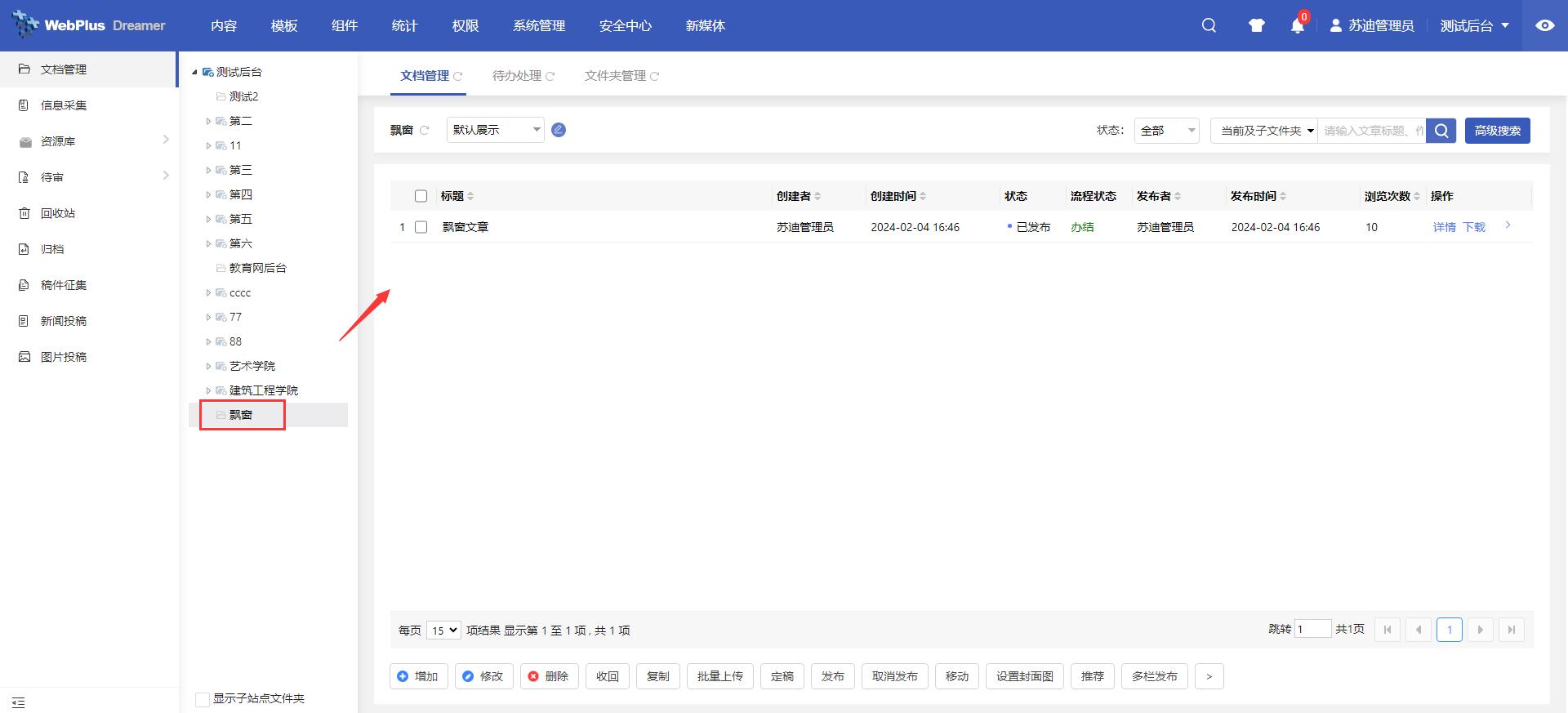Select the 飘窗 folder in the tree

pos(241,415)
